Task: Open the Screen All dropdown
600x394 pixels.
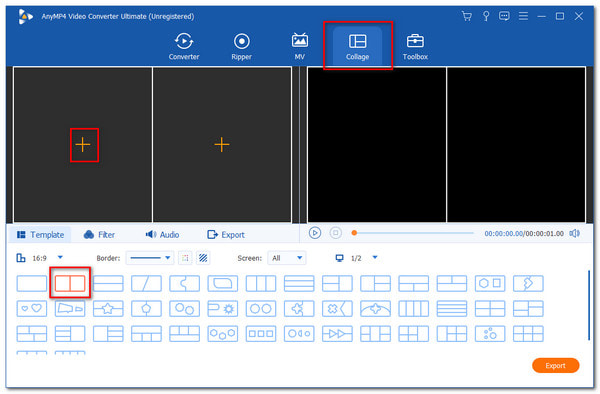Action: point(287,258)
